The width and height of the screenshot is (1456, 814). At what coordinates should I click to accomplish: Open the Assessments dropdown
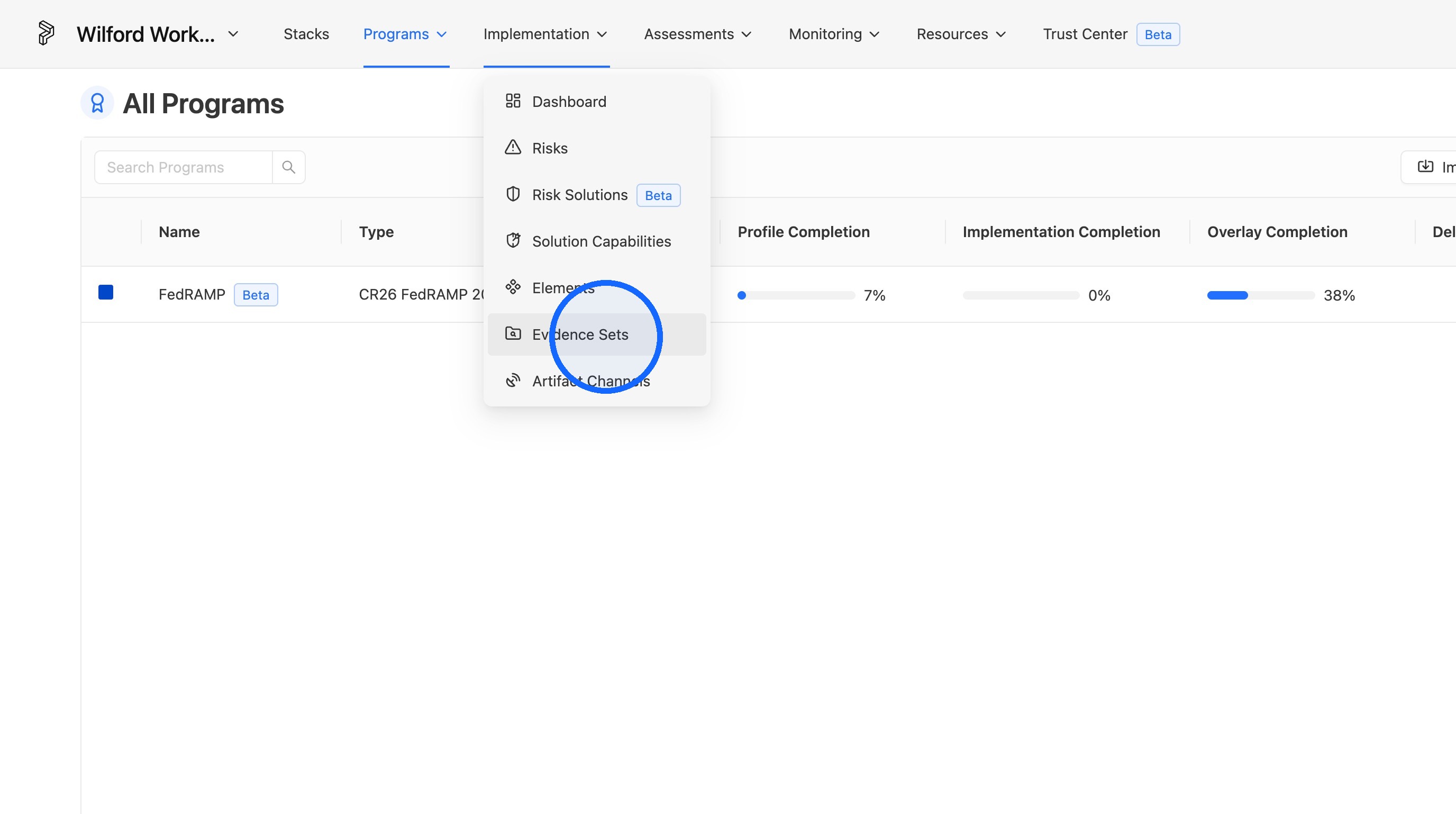(698, 34)
